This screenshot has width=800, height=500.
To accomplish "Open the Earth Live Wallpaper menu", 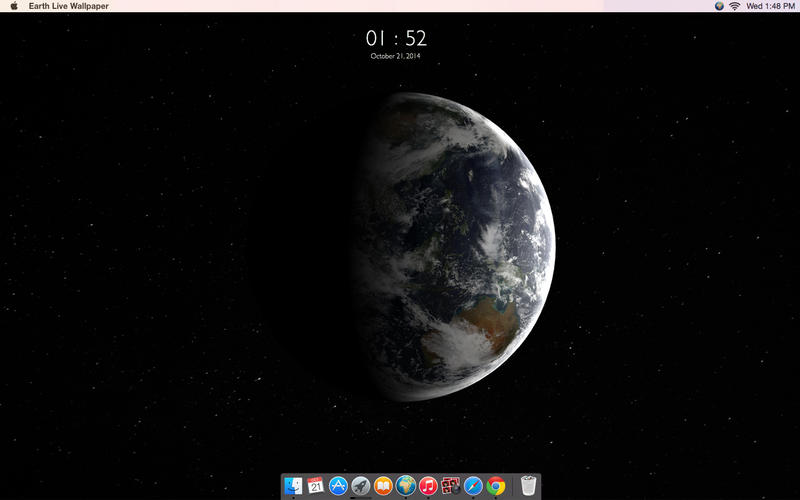I will 69,6.
